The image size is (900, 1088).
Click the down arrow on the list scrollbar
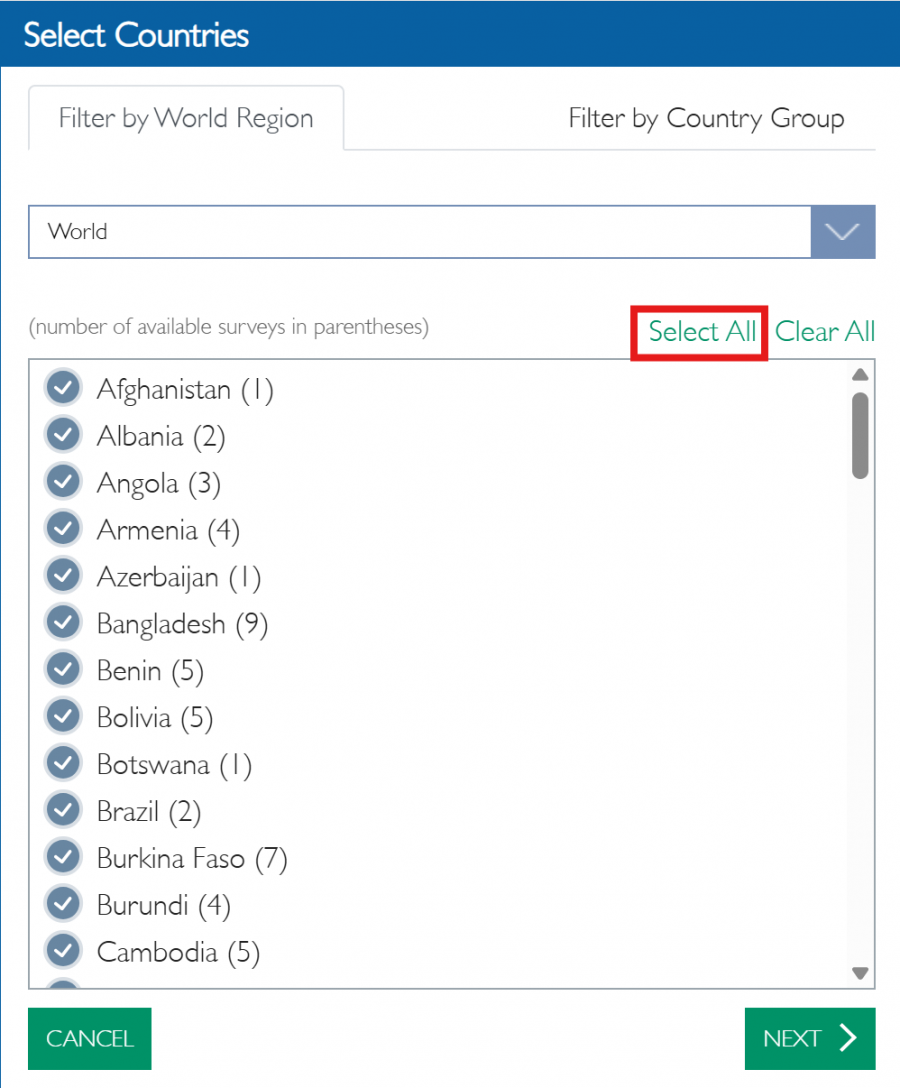pyautogui.click(x=860, y=971)
